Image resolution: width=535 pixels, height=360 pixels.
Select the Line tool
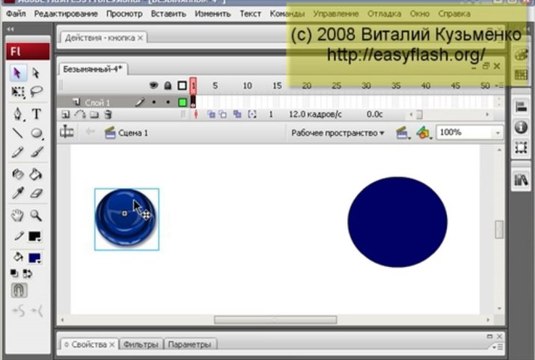coord(17,133)
